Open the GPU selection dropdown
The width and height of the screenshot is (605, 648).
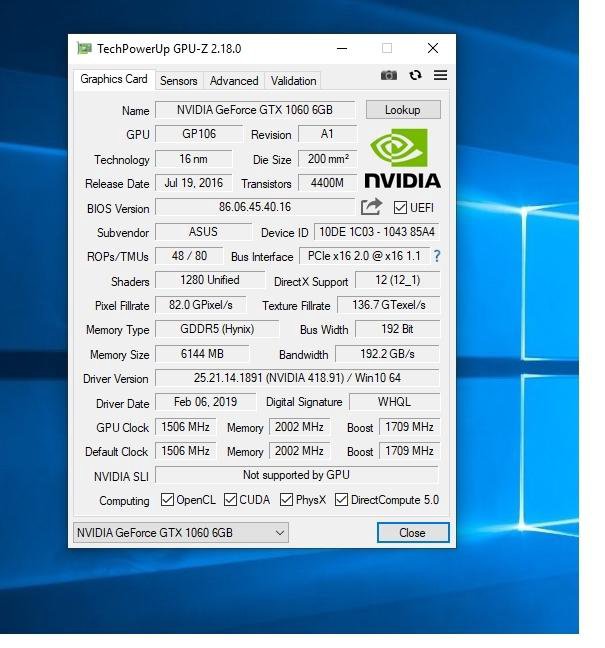pyautogui.click(x=180, y=533)
